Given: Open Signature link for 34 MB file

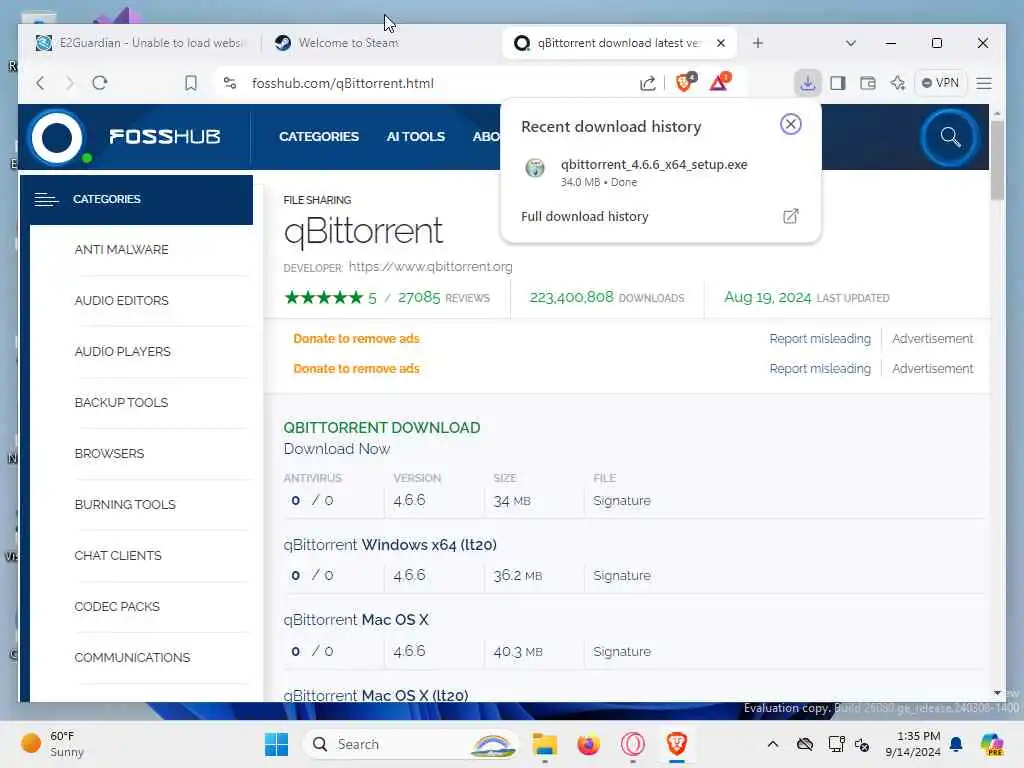Looking at the screenshot, I should [x=622, y=501].
